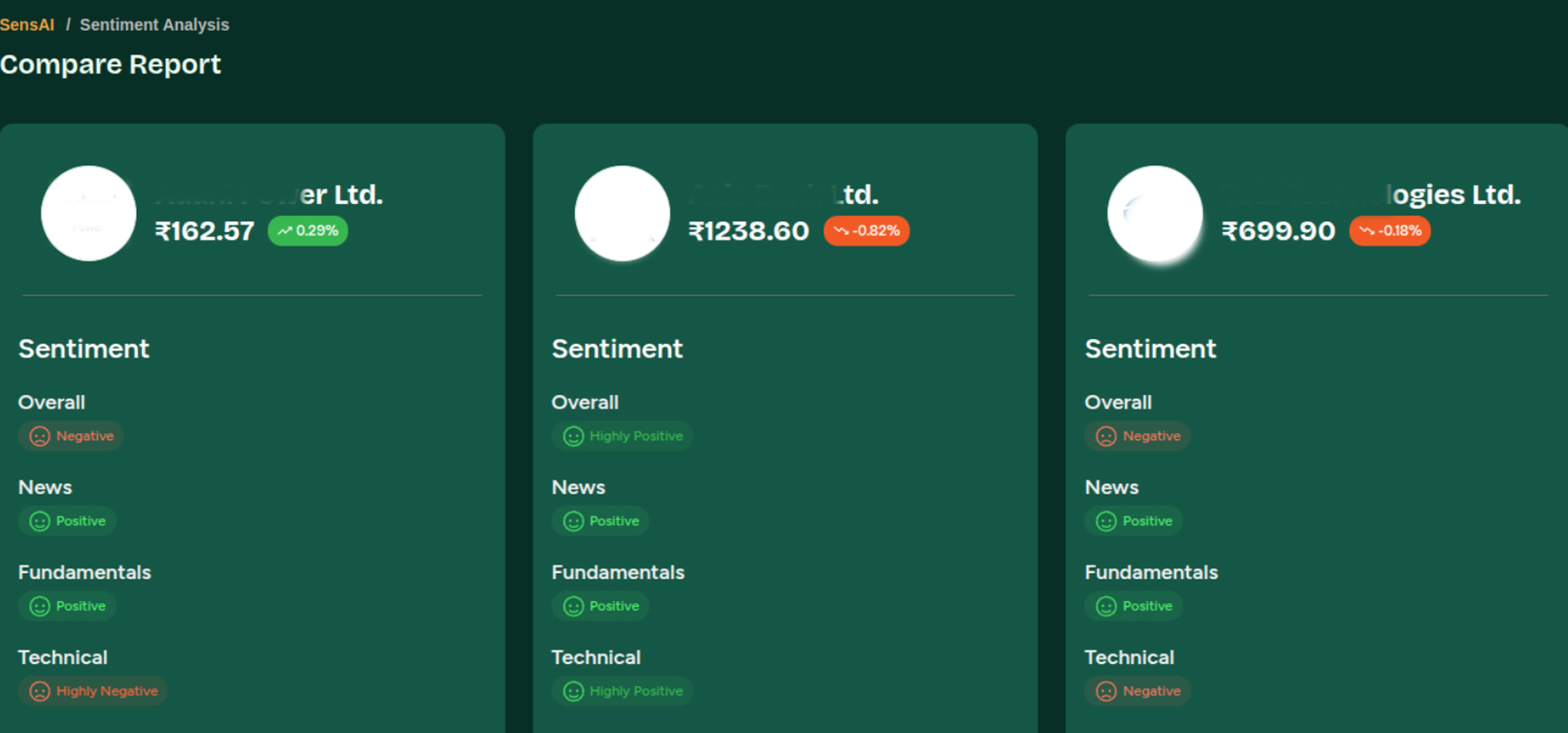Open the SensAI breadcrumb link
The height and width of the screenshot is (733, 1568).
27,24
